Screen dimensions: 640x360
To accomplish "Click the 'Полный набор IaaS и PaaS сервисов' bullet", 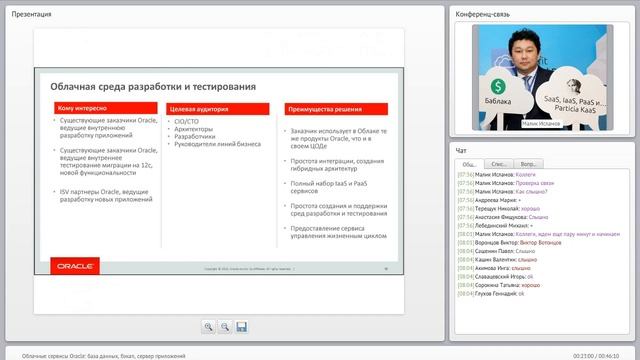I will [329, 187].
